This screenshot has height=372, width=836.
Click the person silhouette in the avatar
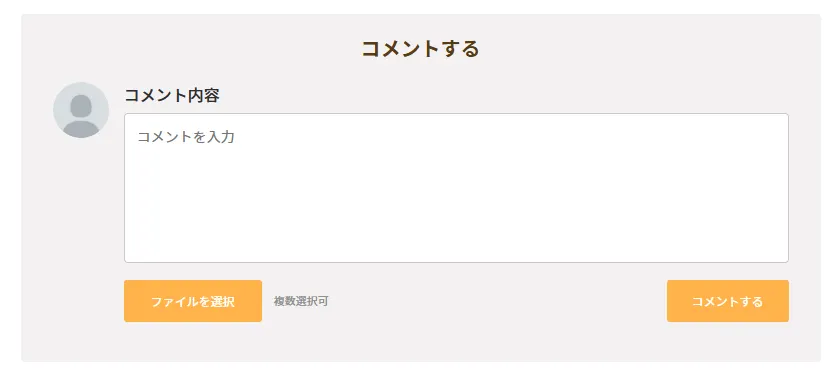click(x=81, y=116)
